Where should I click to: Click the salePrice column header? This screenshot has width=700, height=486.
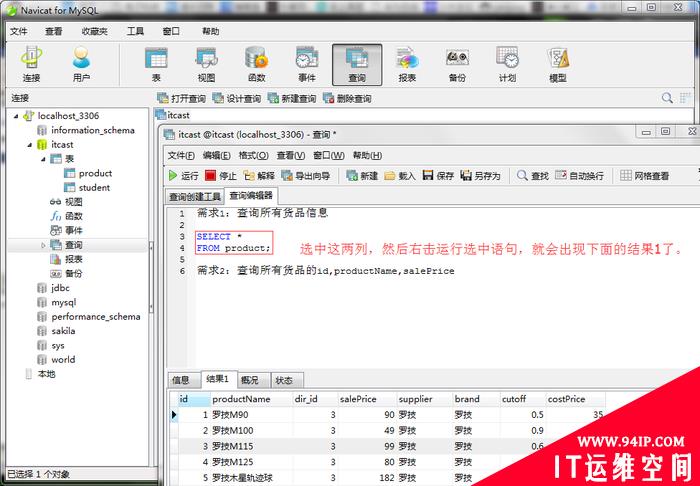[367, 399]
